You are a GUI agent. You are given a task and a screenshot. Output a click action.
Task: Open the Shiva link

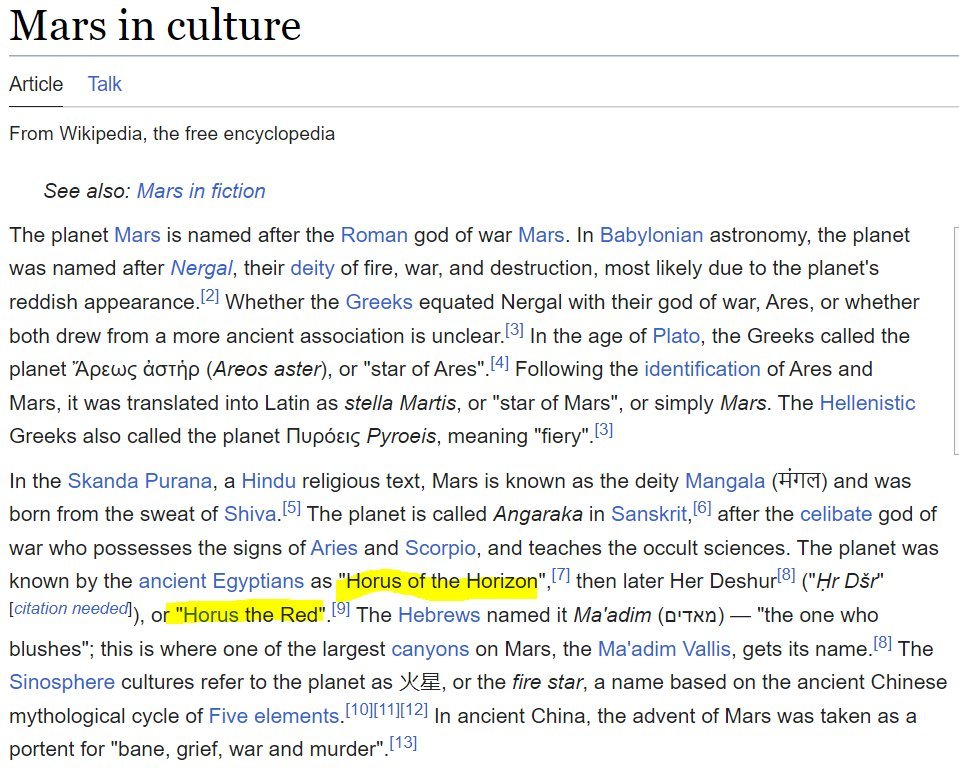248,515
